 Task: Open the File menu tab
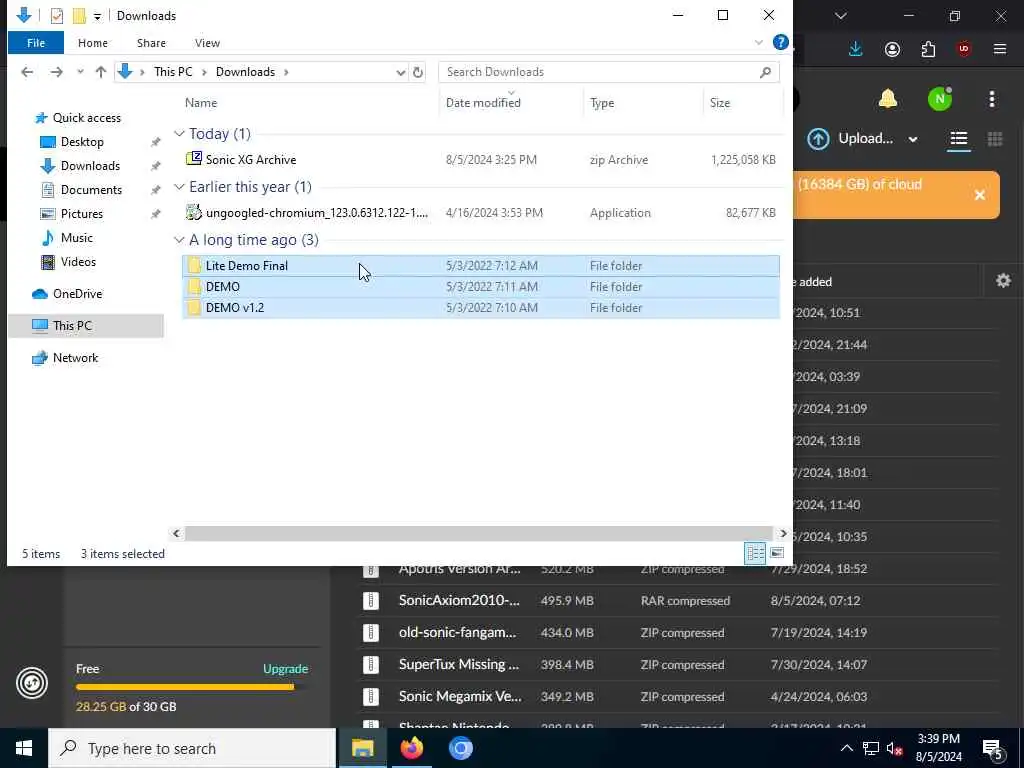click(x=36, y=42)
